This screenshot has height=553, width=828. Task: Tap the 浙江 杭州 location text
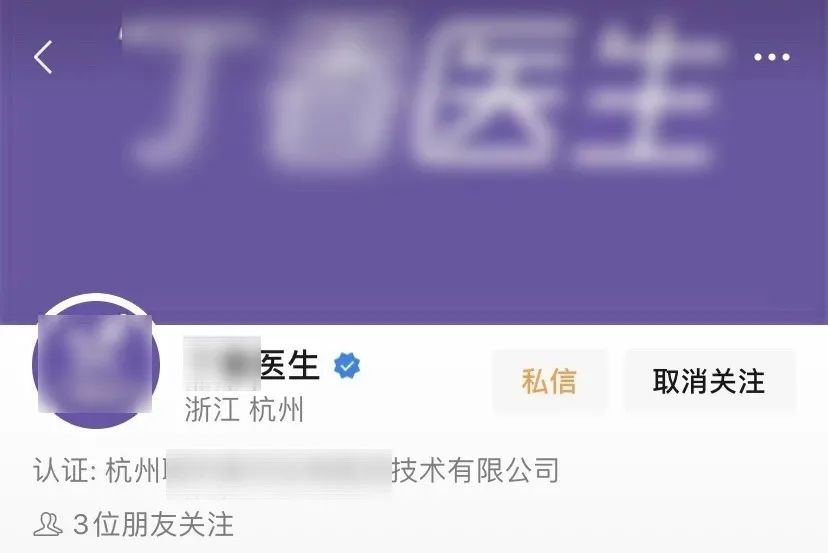click(x=244, y=410)
